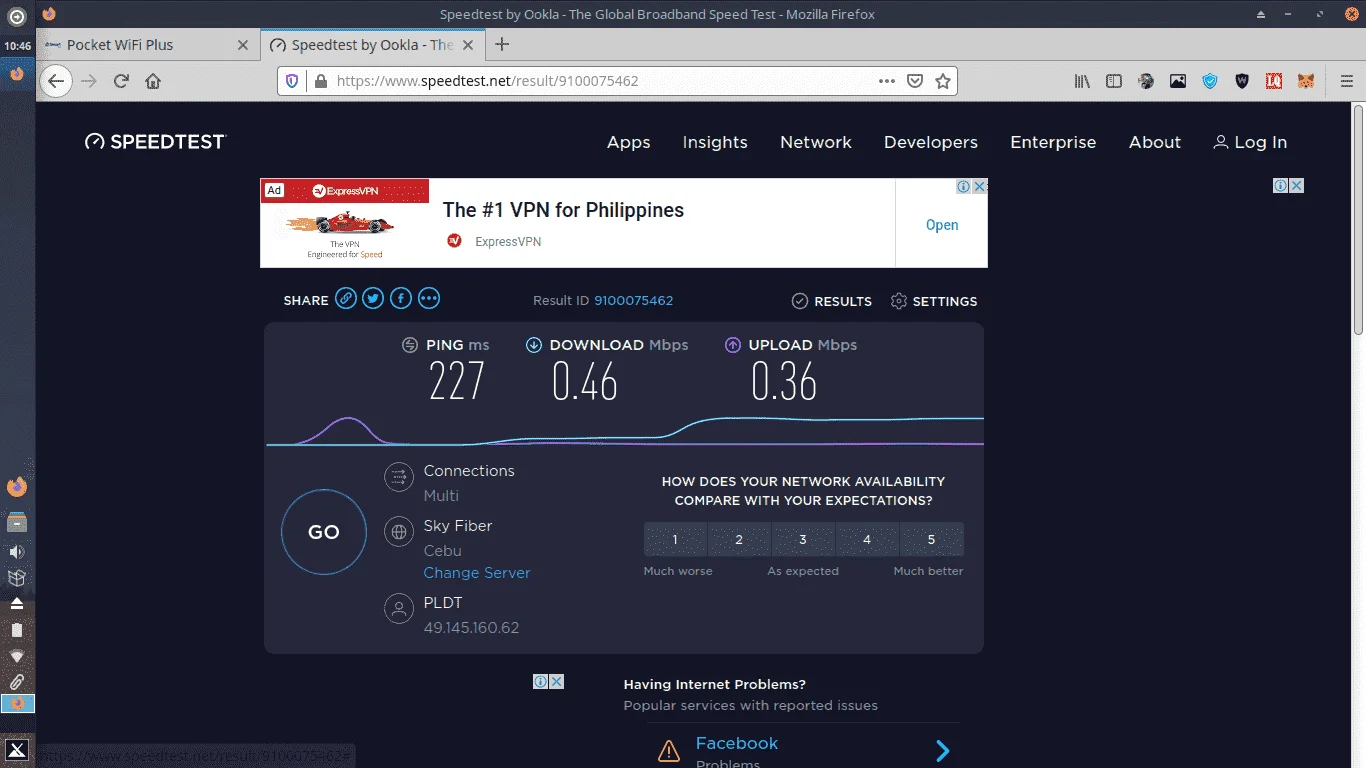Share result on Facebook icon

[x=401, y=298]
